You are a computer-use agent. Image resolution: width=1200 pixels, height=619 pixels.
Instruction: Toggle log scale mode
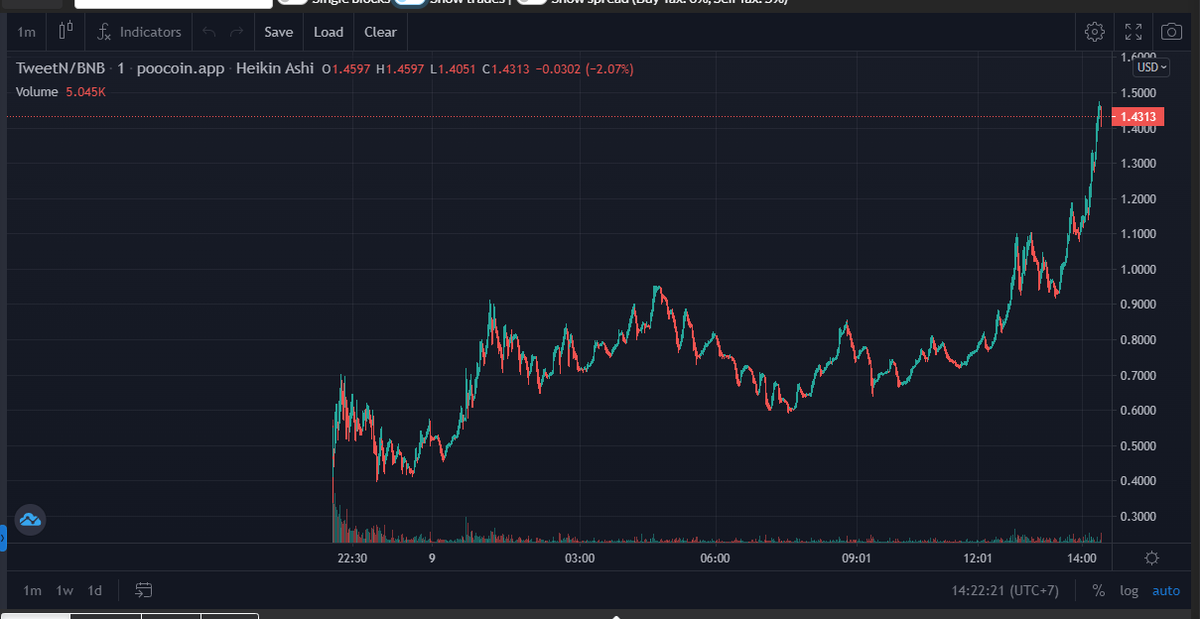coord(1129,590)
